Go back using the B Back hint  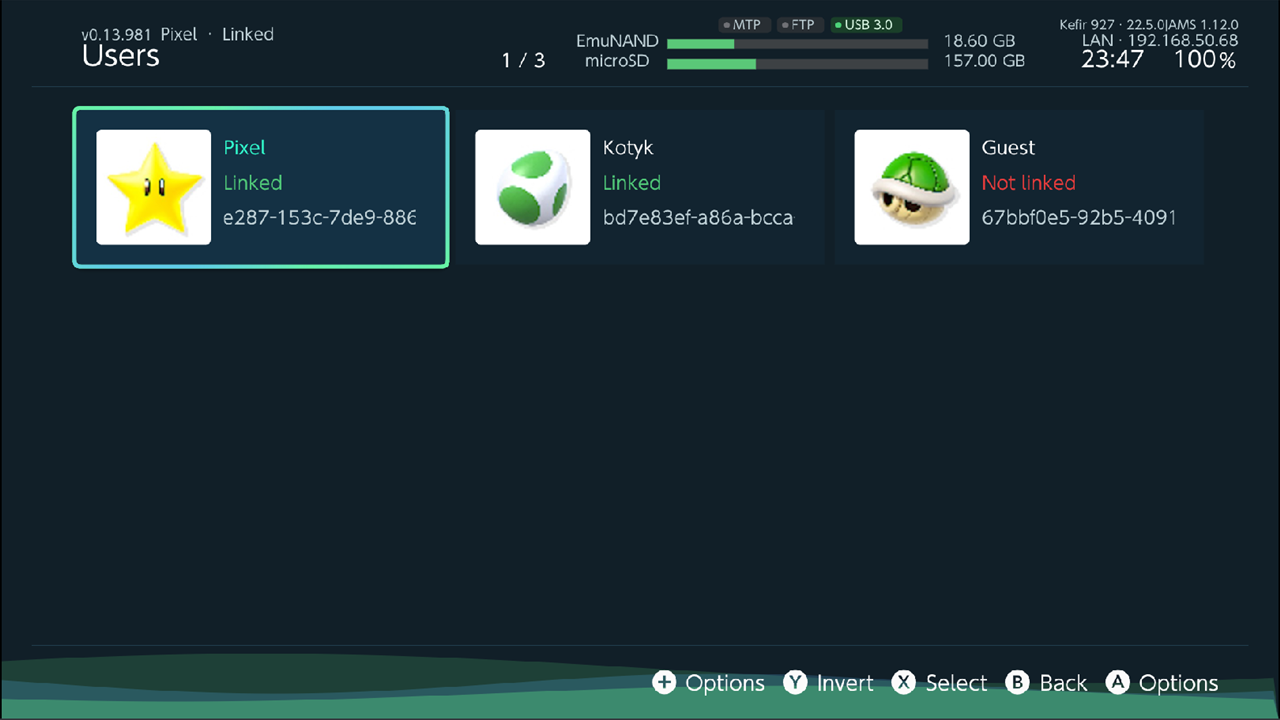[x=1046, y=683]
